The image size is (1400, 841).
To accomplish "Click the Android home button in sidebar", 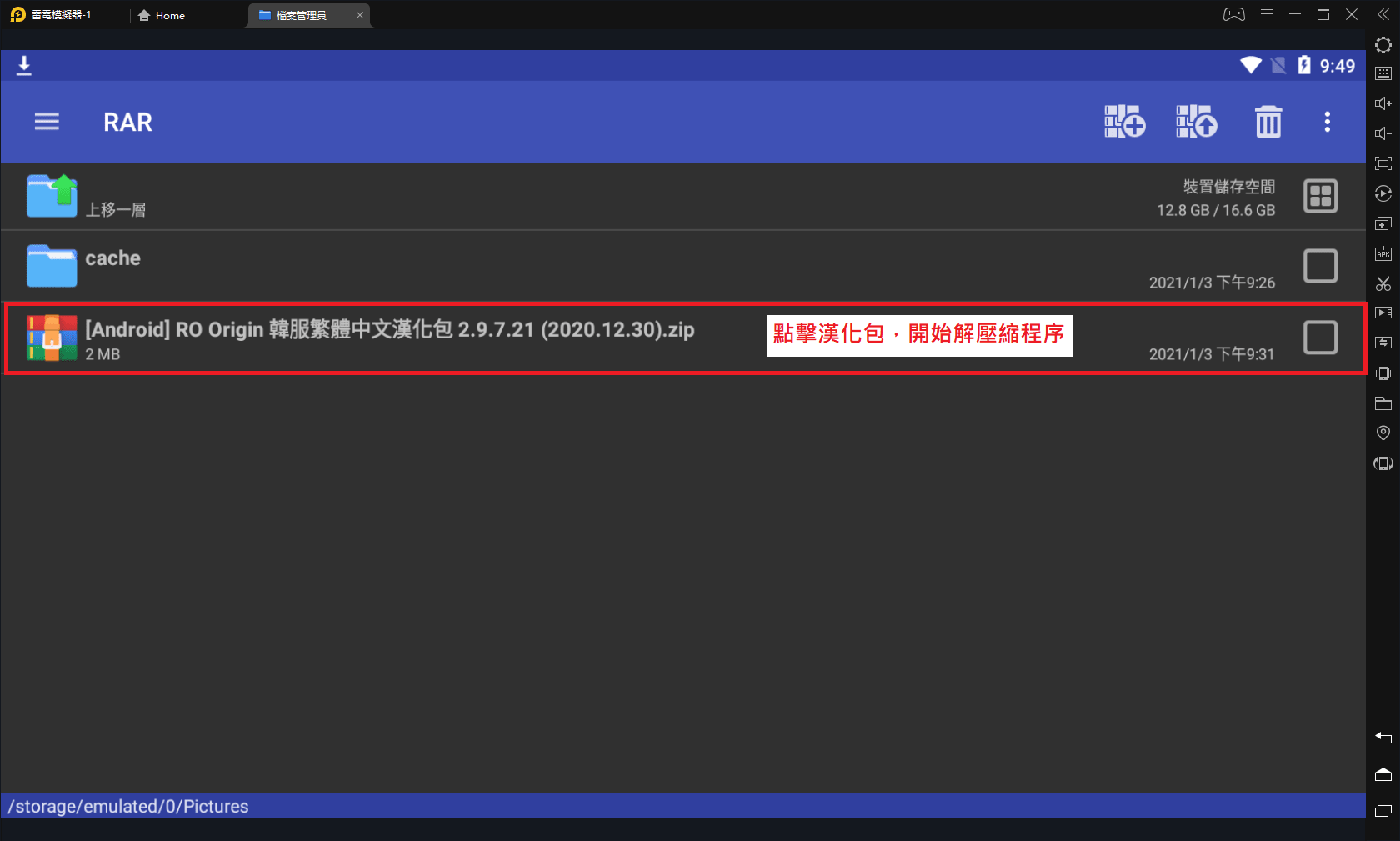I will click(x=1383, y=774).
